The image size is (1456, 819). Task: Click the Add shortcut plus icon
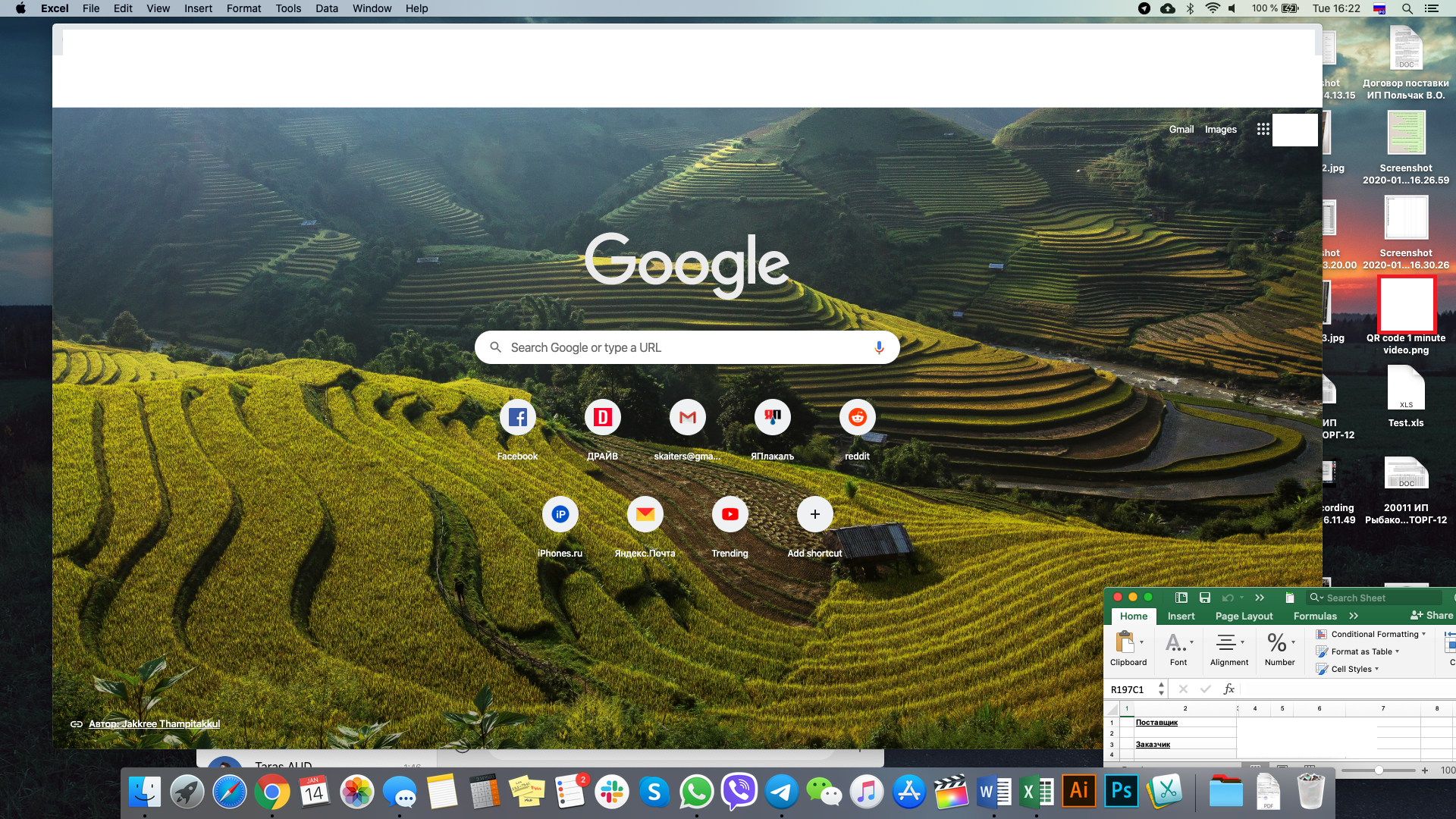pos(814,514)
